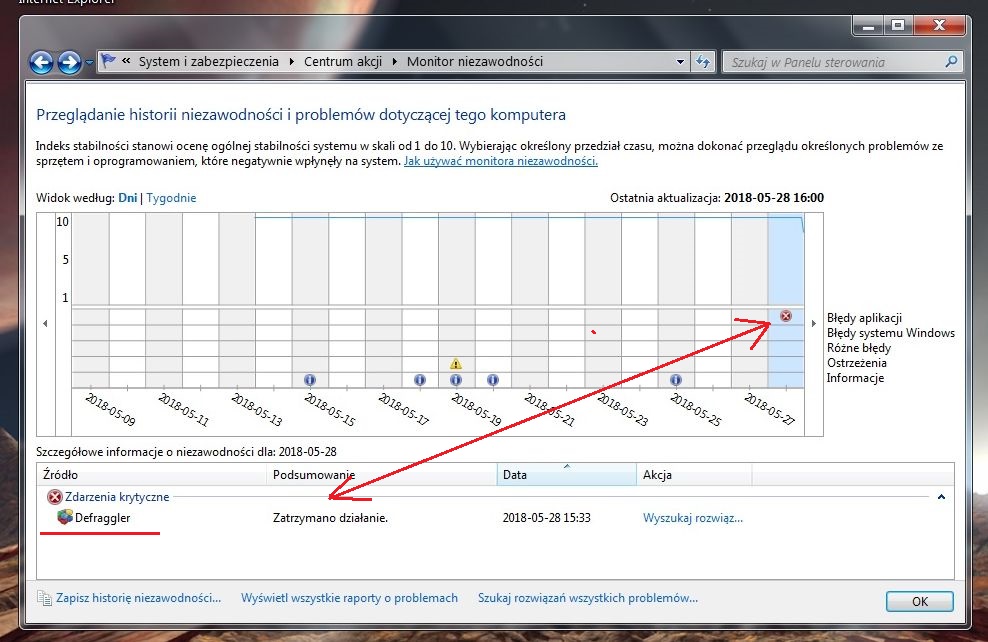Minimize the Monitor niezawodności window
The image size is (988, 642).
[868, 26]
